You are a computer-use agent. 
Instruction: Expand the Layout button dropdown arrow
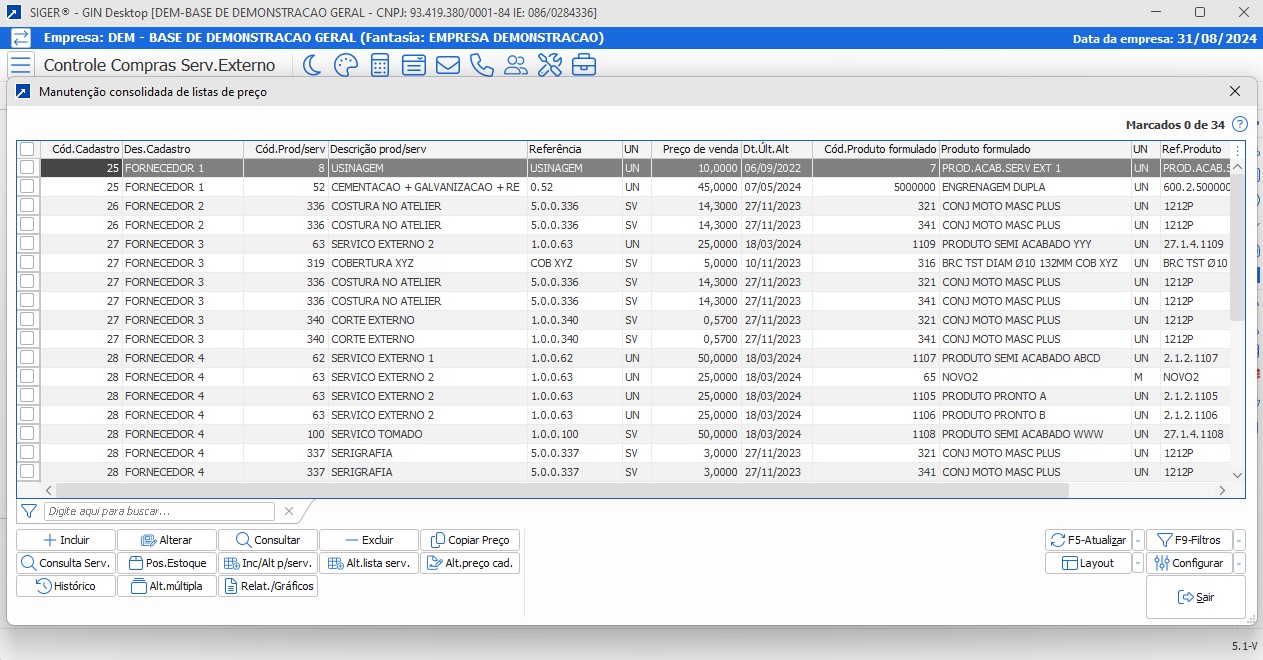(x=1138, y=563)
